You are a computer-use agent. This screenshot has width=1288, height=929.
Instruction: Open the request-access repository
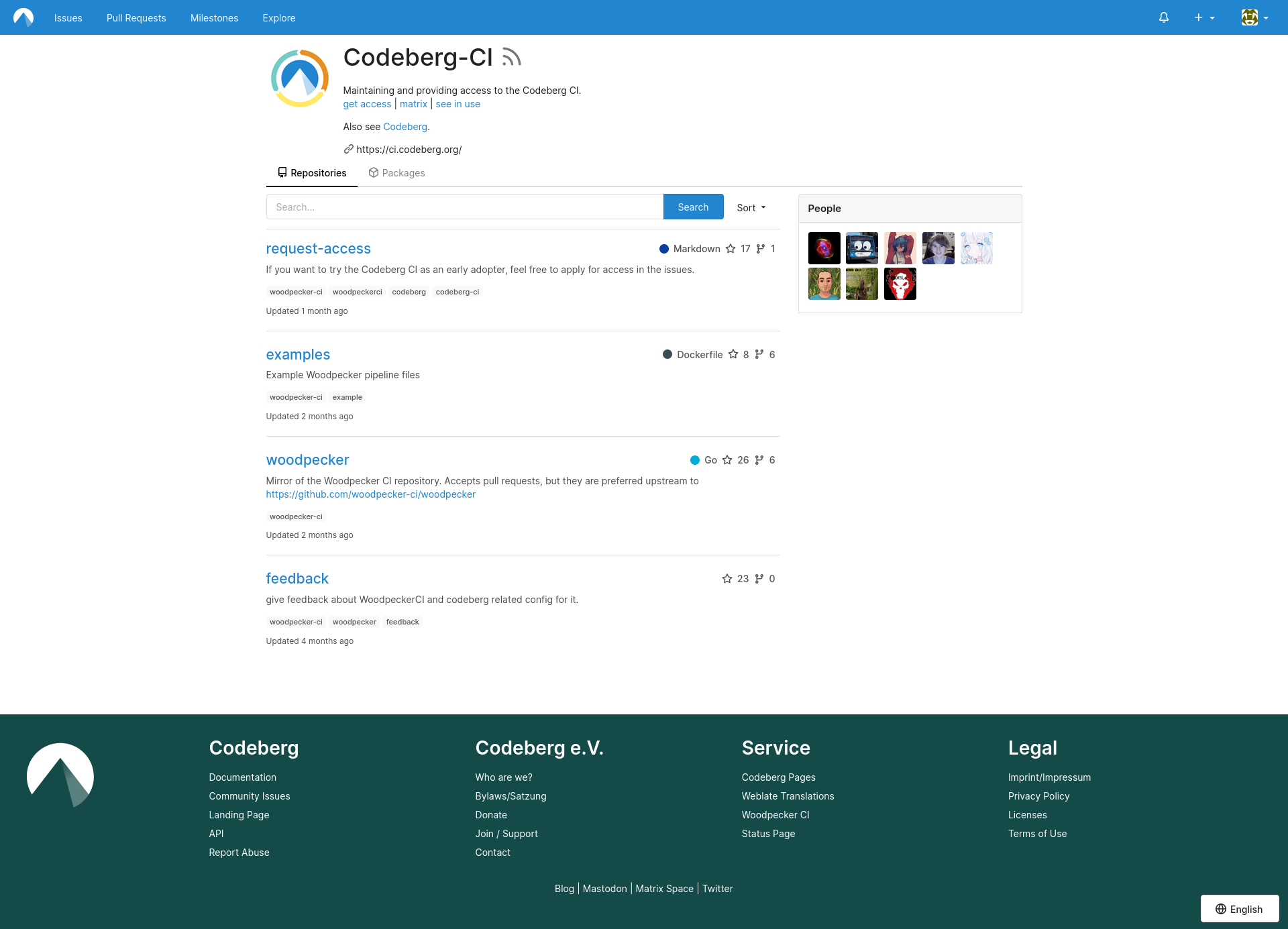point(318,249)
